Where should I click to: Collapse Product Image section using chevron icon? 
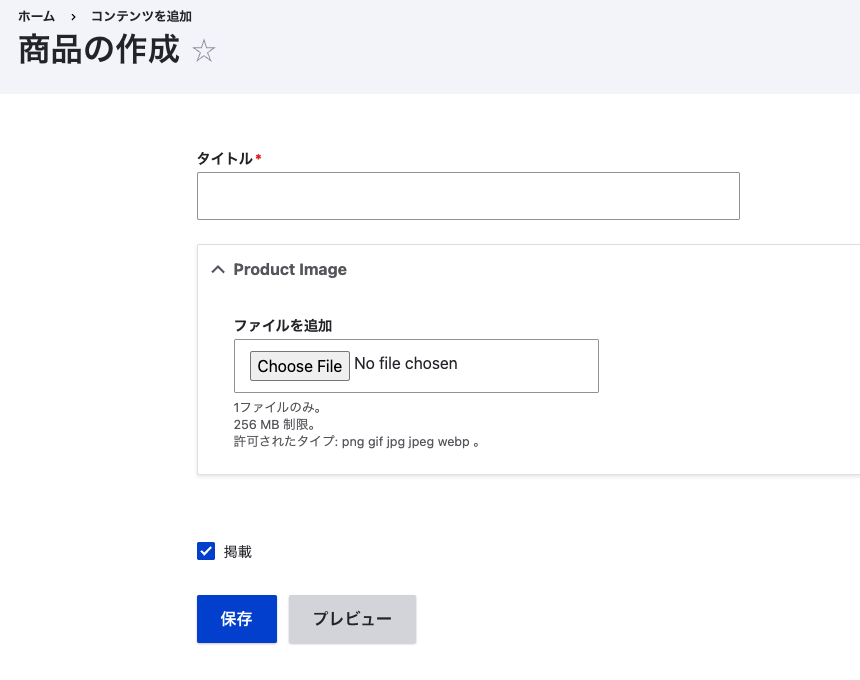218,269
